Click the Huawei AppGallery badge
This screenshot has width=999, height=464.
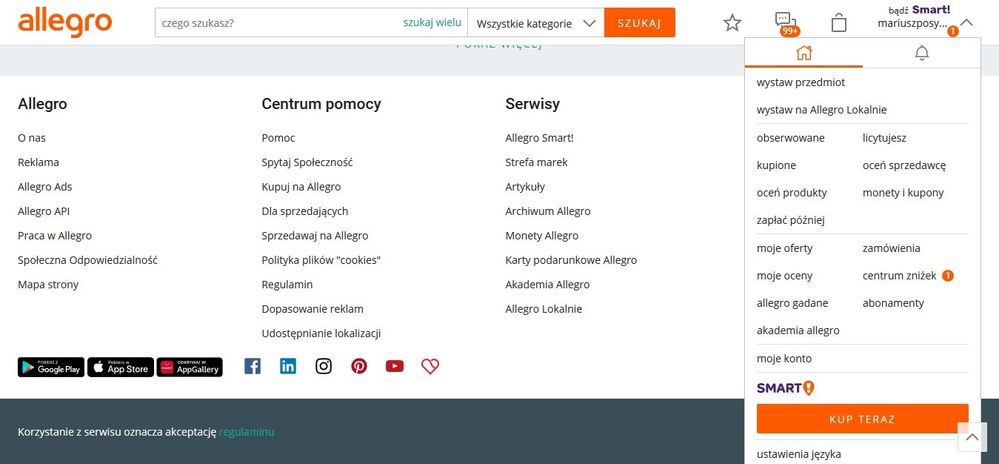[x=190, y=367]
